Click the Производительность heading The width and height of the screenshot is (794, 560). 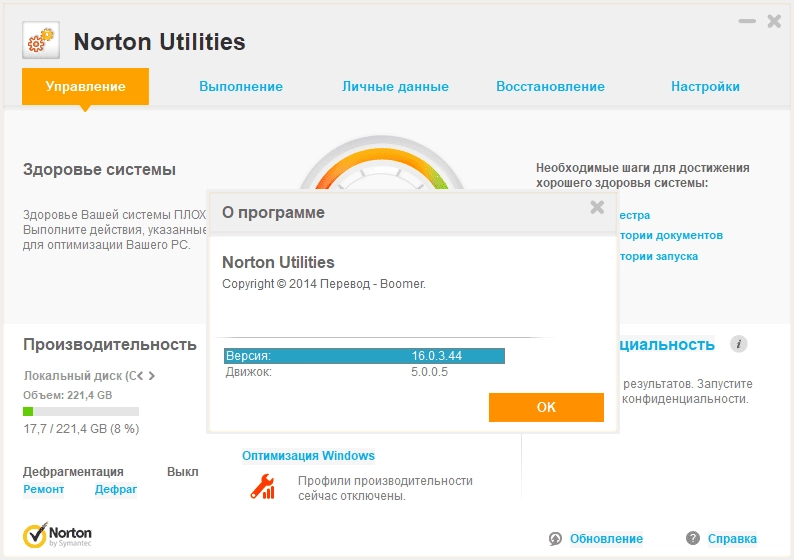pos(109,344)
